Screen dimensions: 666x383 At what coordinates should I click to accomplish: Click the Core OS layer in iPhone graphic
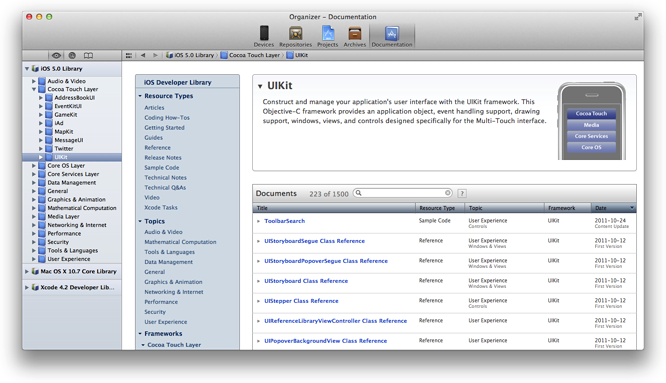[591, 147]
